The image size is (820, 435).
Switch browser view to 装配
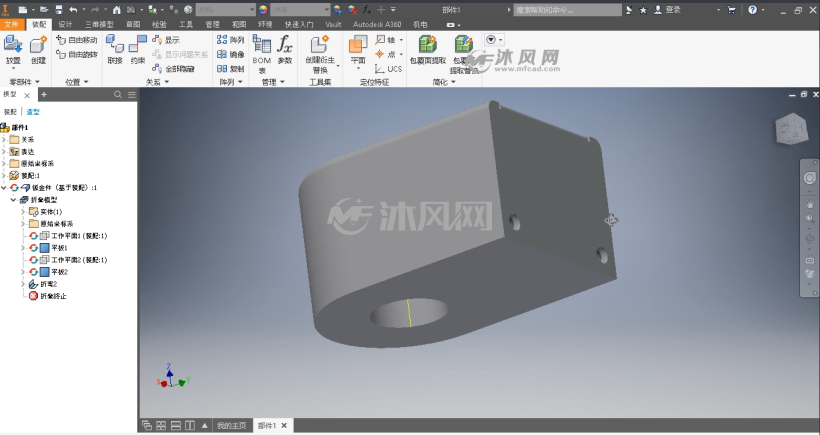10,111
